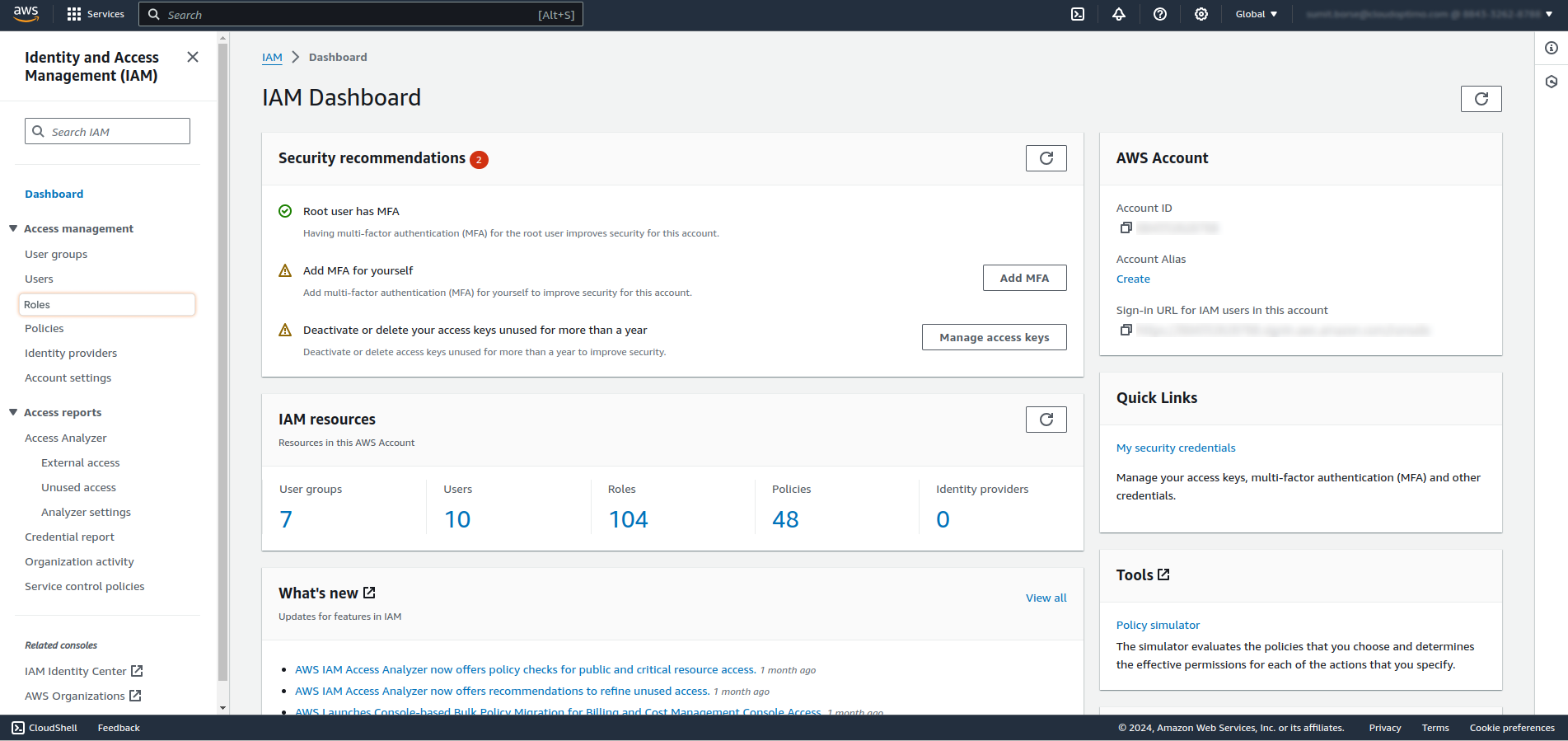Screen dimensions: 1568x741
Task: Open Organization activity in sidebar
Action: click(x=79, y=561)
